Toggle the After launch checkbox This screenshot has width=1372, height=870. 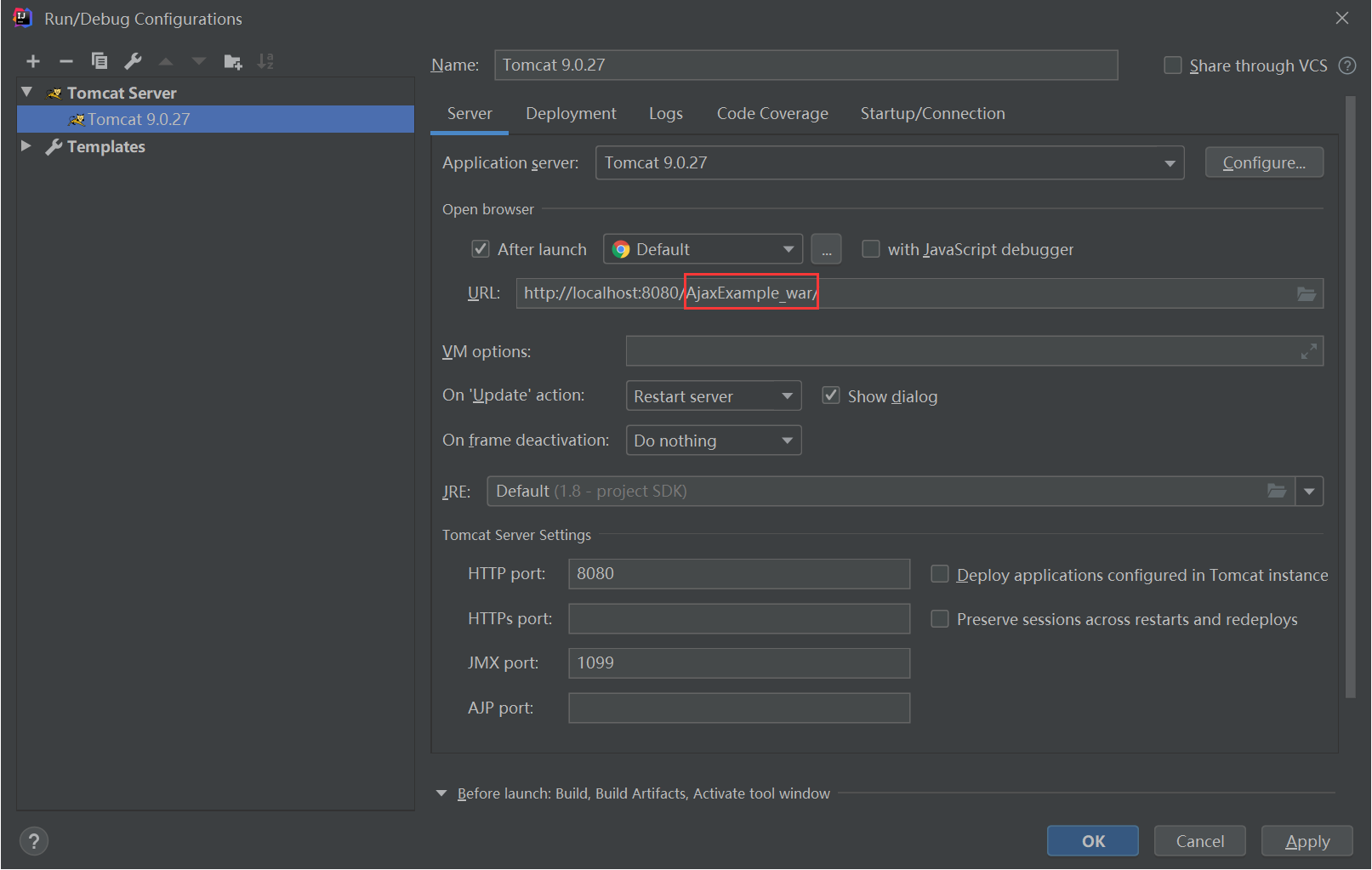481,249
